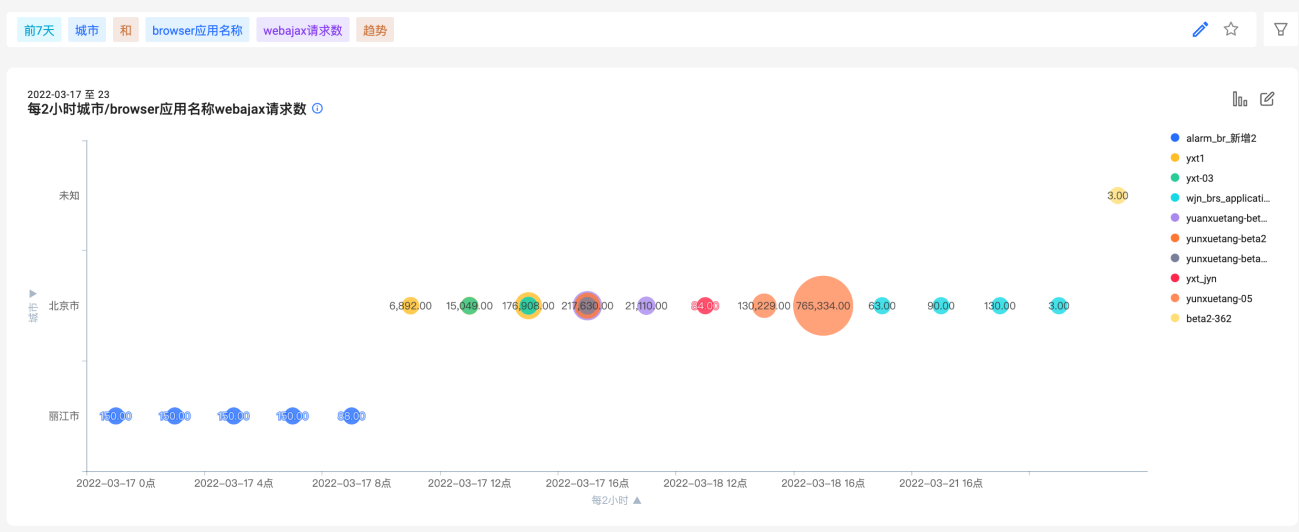Image resolution: width=1299 pixels, height=532 pixels.
Task: Select the 前7天 time range tag
Action: pyautogui.click(x=40, y=30)
